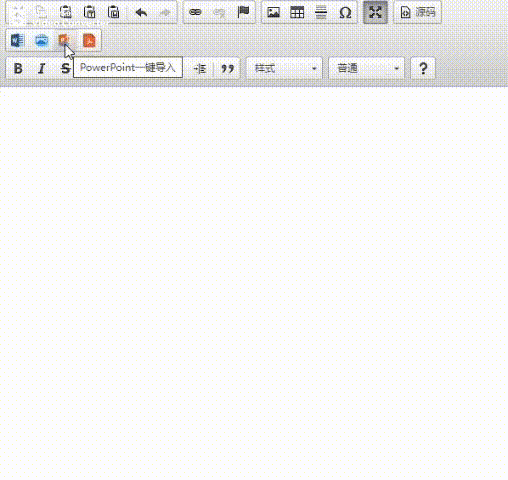508x480 pixels.
Task: Toggle bold formatting
Action: [x=18, y=68]
